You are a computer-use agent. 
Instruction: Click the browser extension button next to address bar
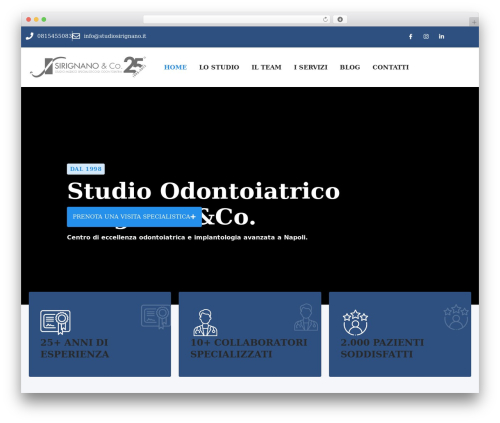click(340, 19)
